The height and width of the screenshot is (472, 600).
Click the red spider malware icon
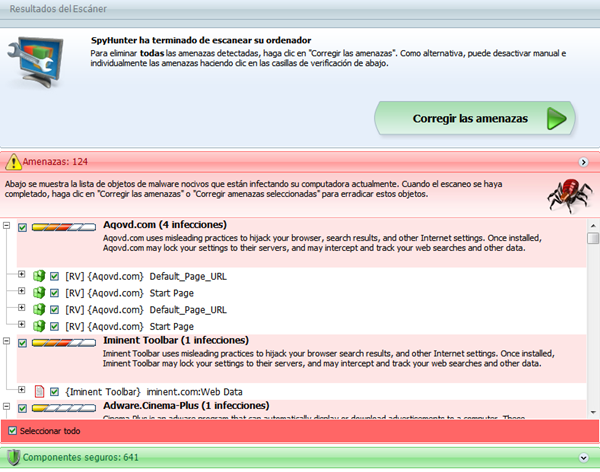(x=569, y=195)
